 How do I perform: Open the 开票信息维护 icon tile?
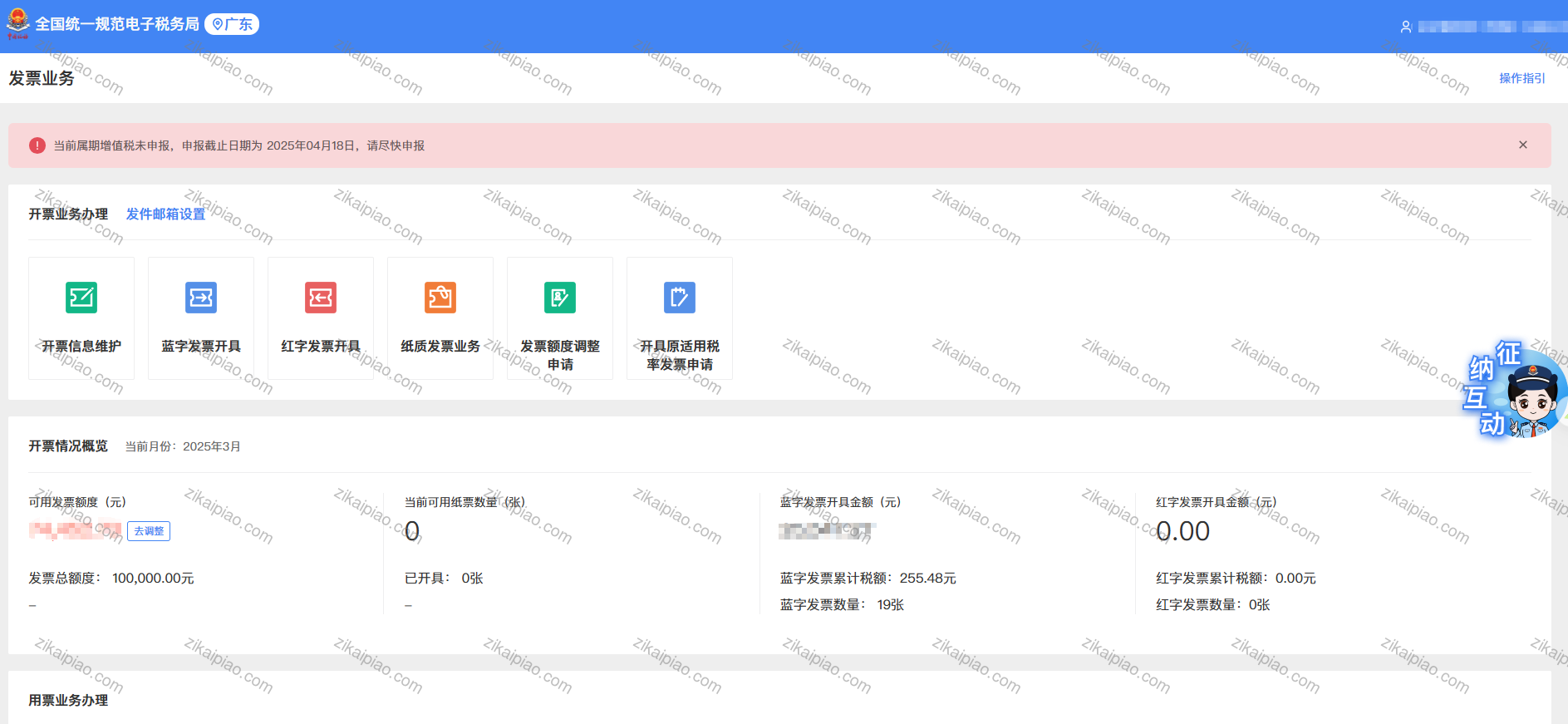(x=81, y=298)
